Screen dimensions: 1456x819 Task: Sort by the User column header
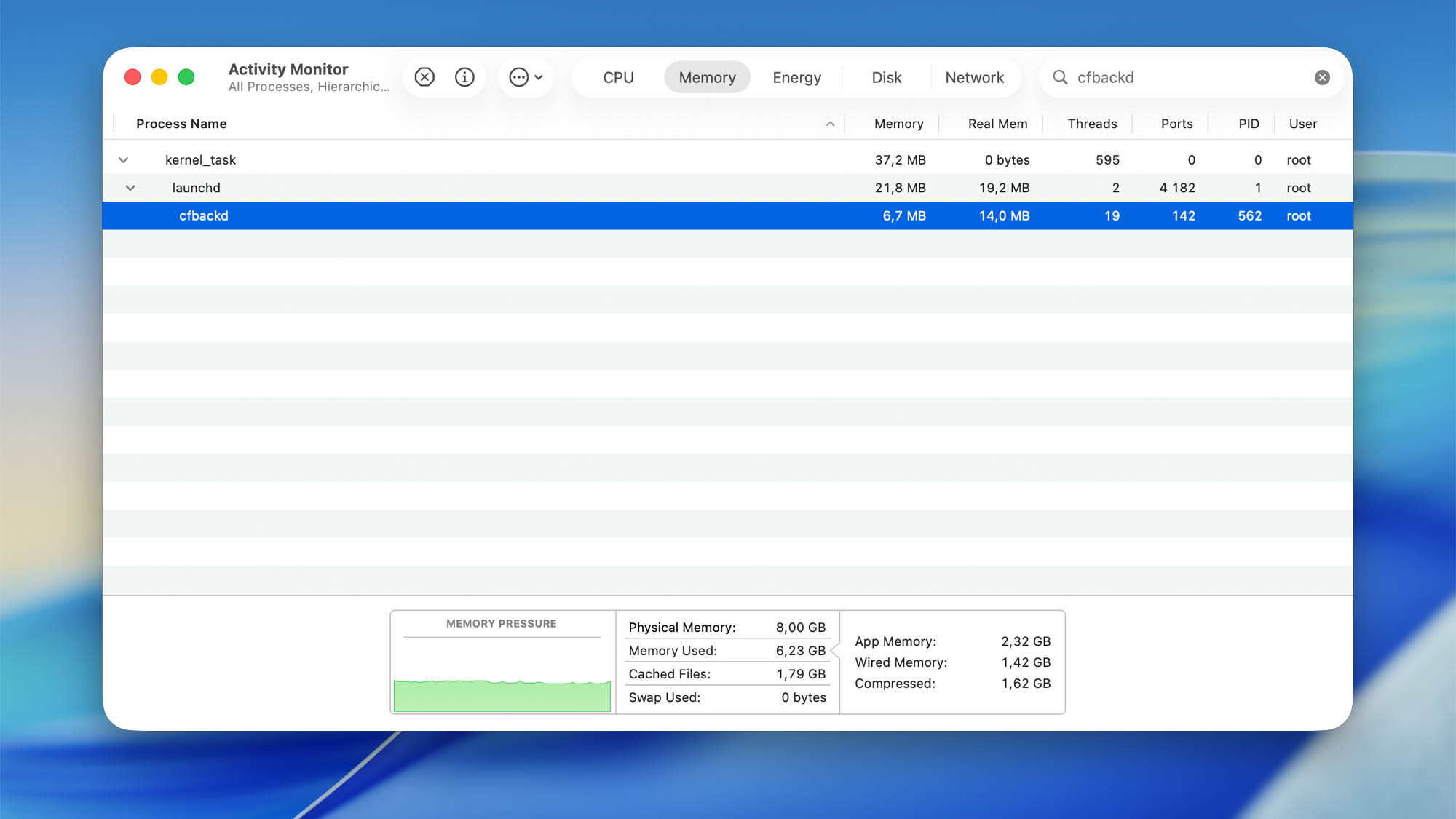(x=1302, y=124)
